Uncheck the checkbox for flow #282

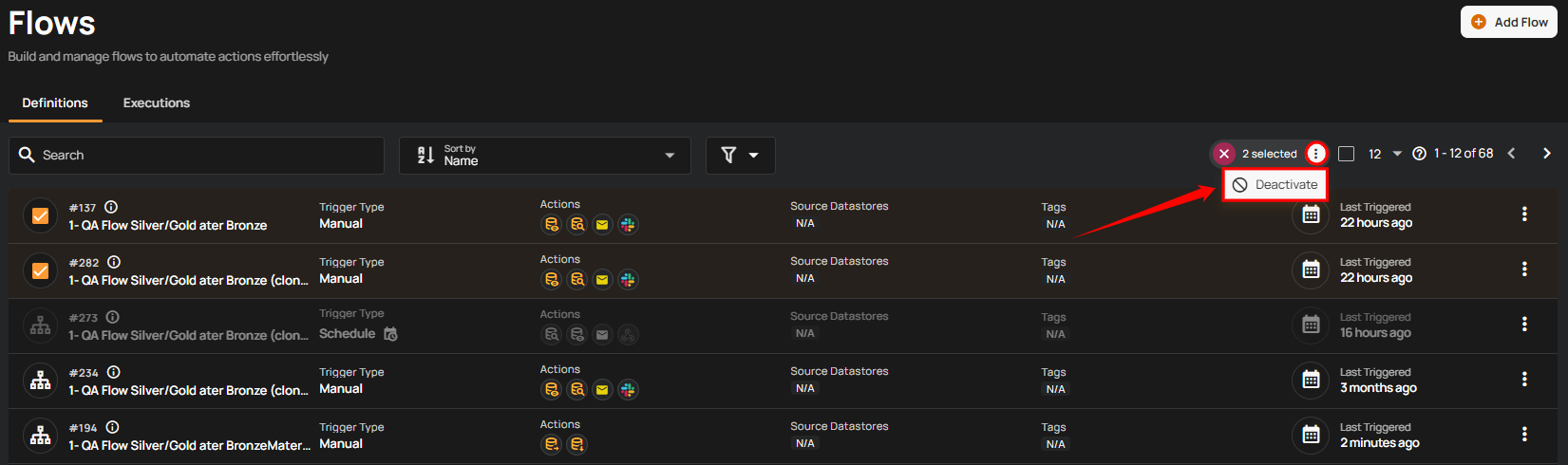point(41,271)
